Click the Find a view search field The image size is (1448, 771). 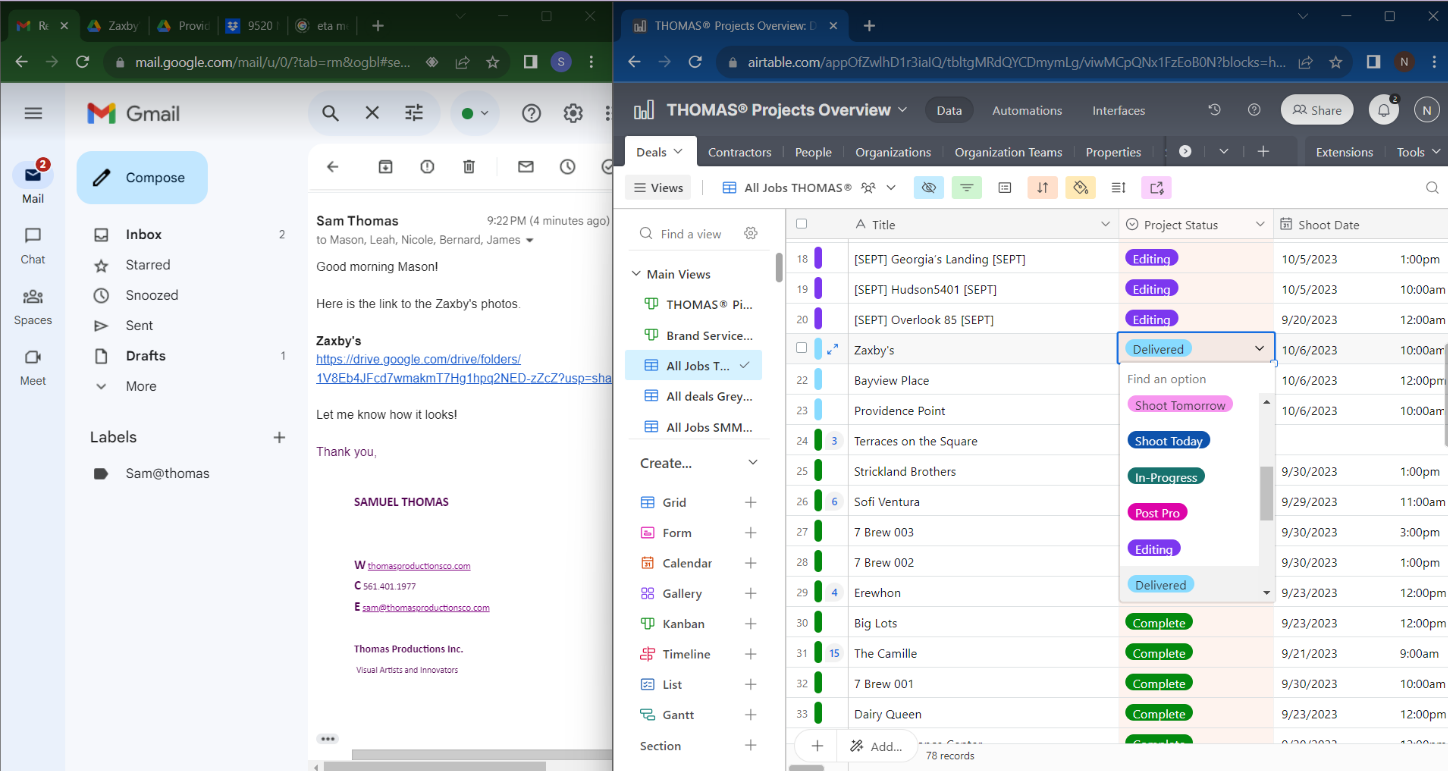[x=690, y=234]
